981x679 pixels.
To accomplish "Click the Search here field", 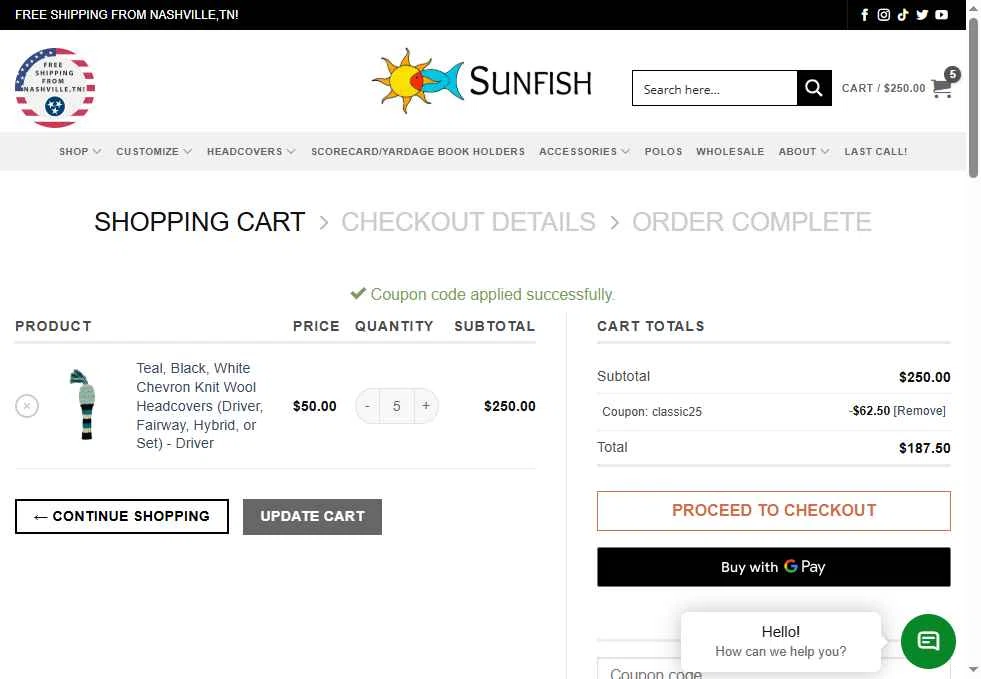I will (714, 88).
